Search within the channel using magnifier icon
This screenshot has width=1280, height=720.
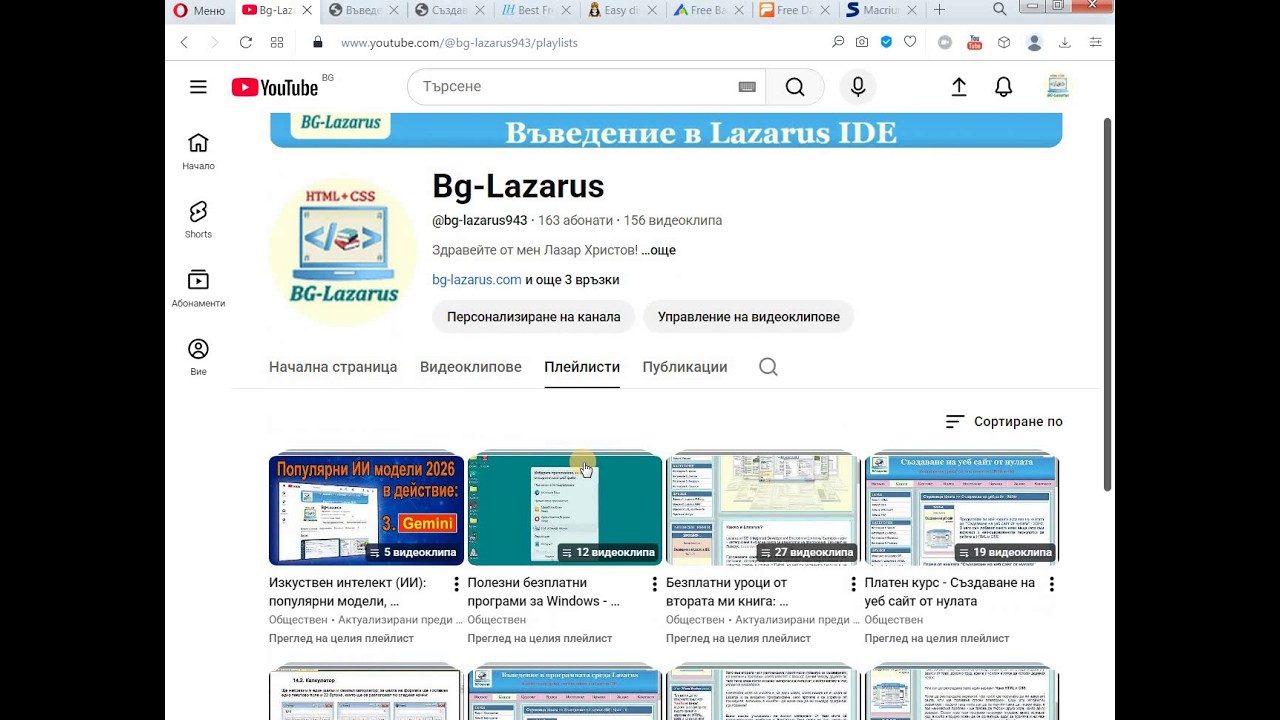click(x=768, y=367)
